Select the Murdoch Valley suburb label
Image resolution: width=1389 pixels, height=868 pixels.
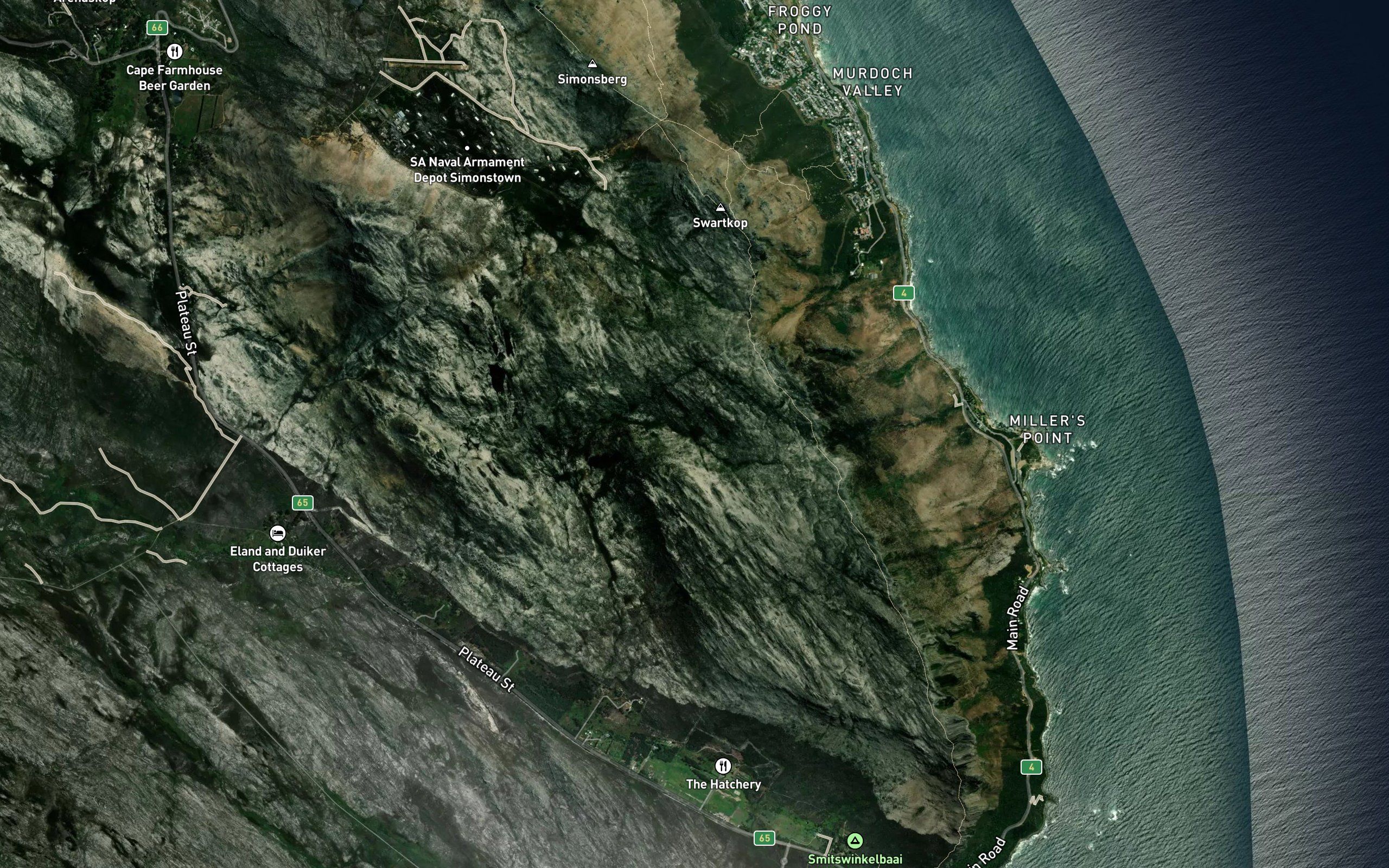coord(872,82)
